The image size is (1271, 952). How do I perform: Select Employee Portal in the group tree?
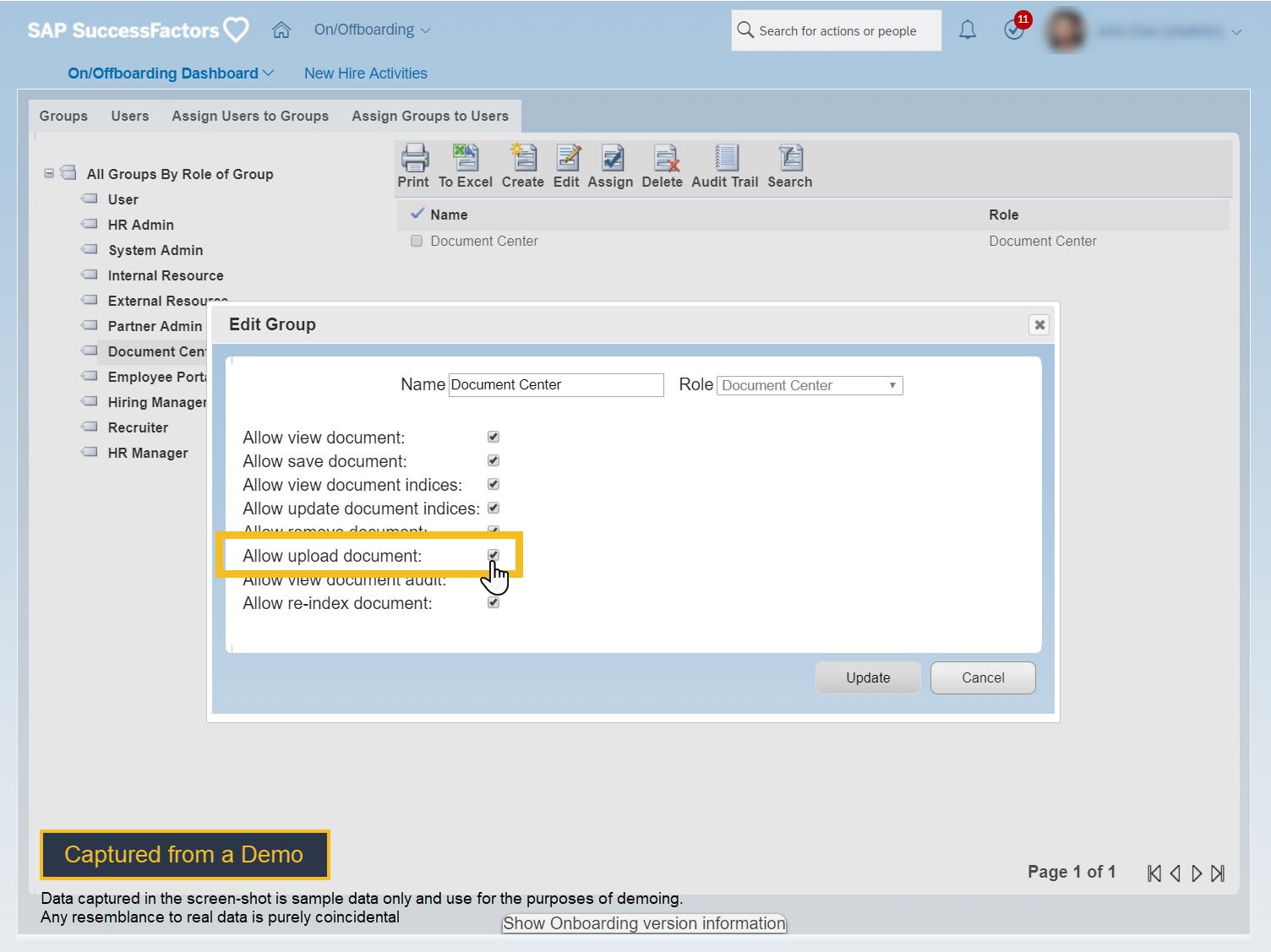(157, 377)
